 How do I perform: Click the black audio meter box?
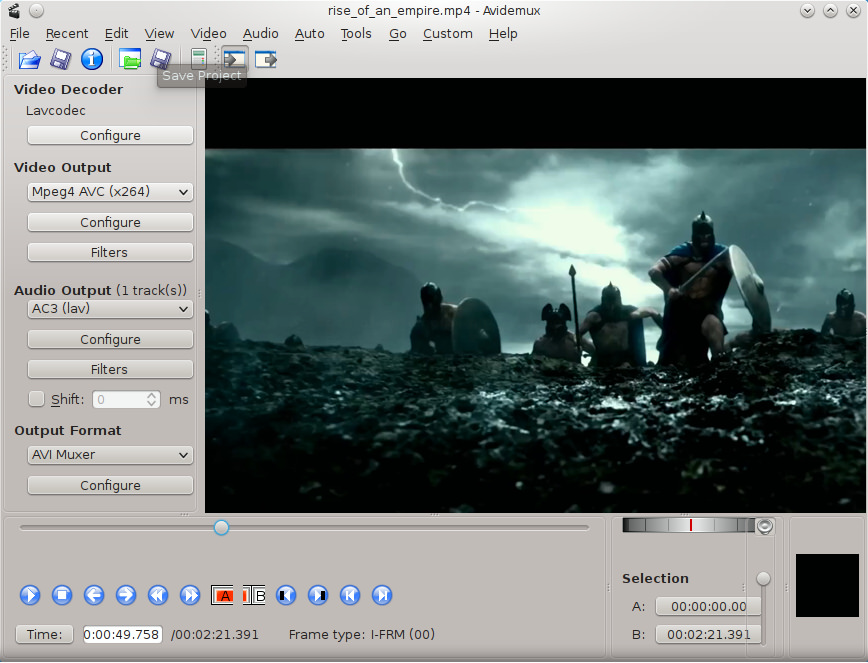(827, 585)
